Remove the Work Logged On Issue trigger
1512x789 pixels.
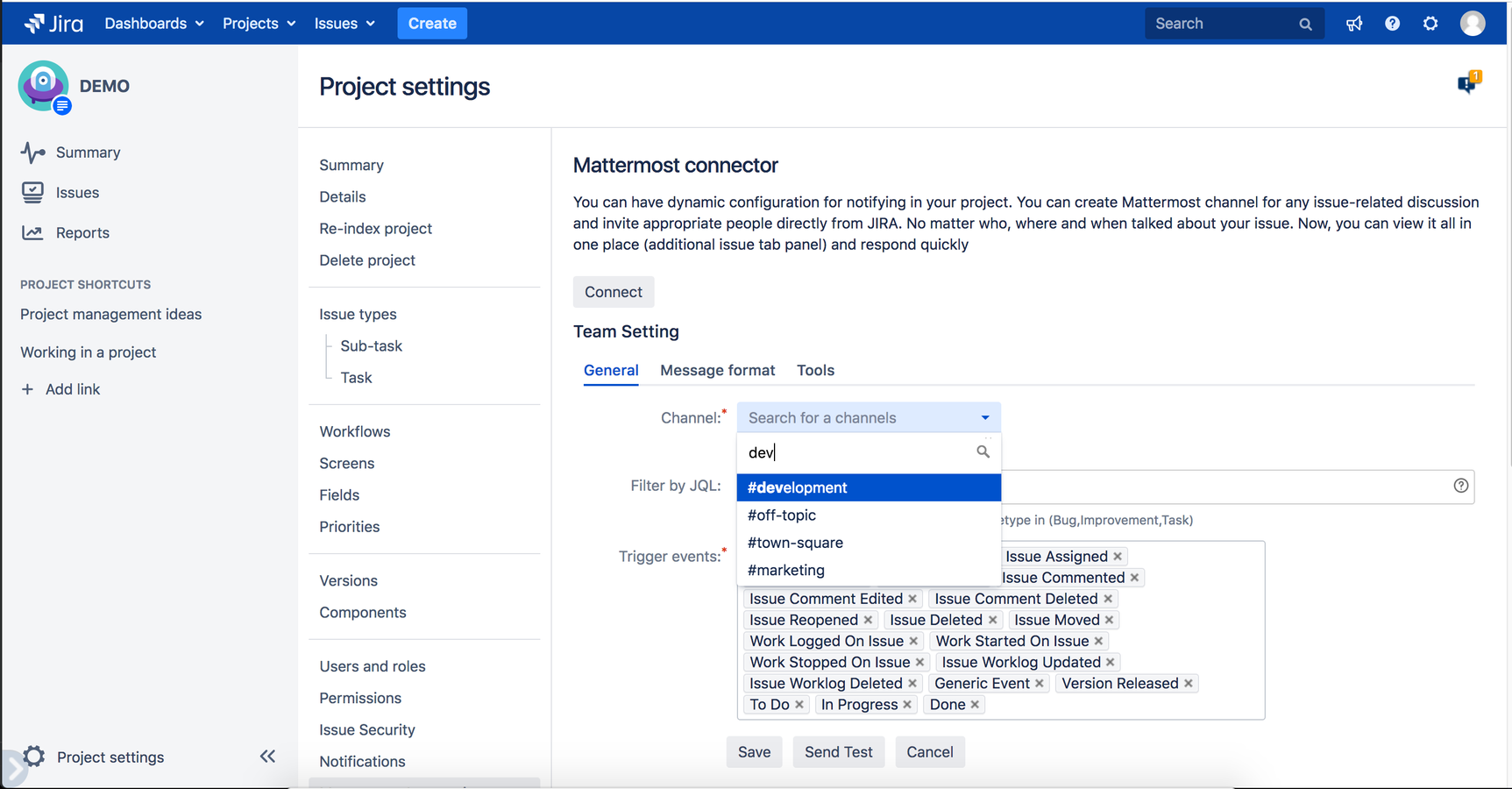pyautogui.click(x=913, y=641)
